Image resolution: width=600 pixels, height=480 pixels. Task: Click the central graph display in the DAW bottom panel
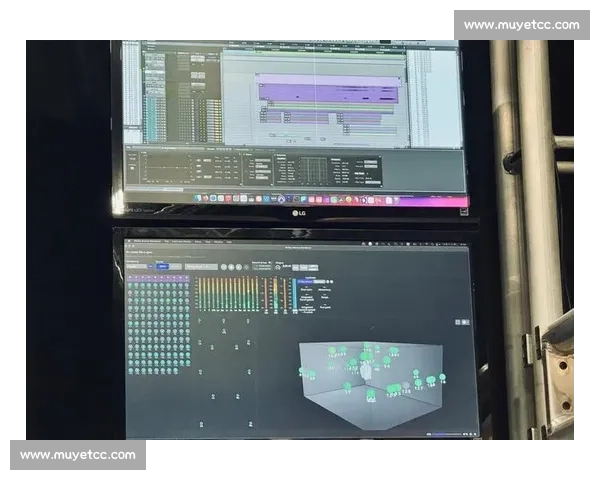(x=313, y=170)
